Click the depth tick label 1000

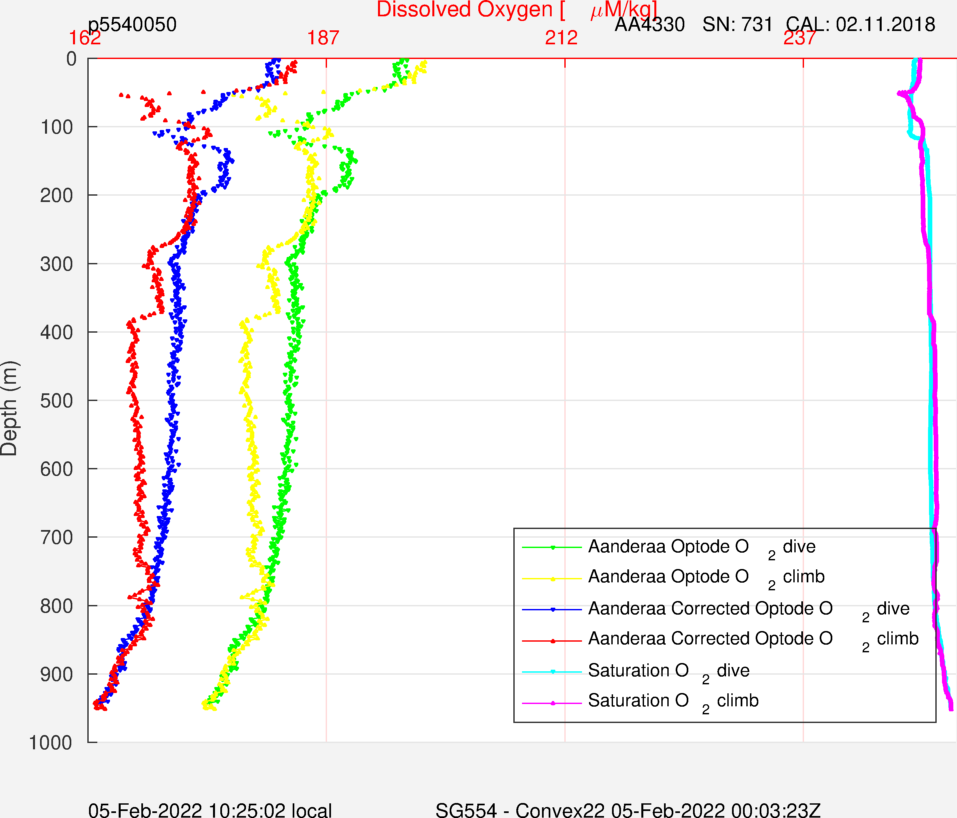click(x=51, y=742)
